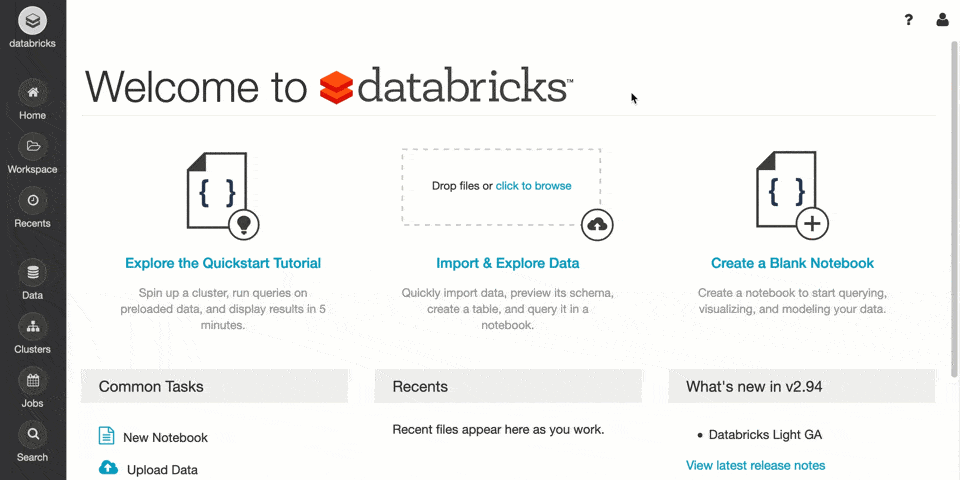Screen dimensions: 960x480
Task: Click the page vertical scrollbar
Action: click(954, 200)
